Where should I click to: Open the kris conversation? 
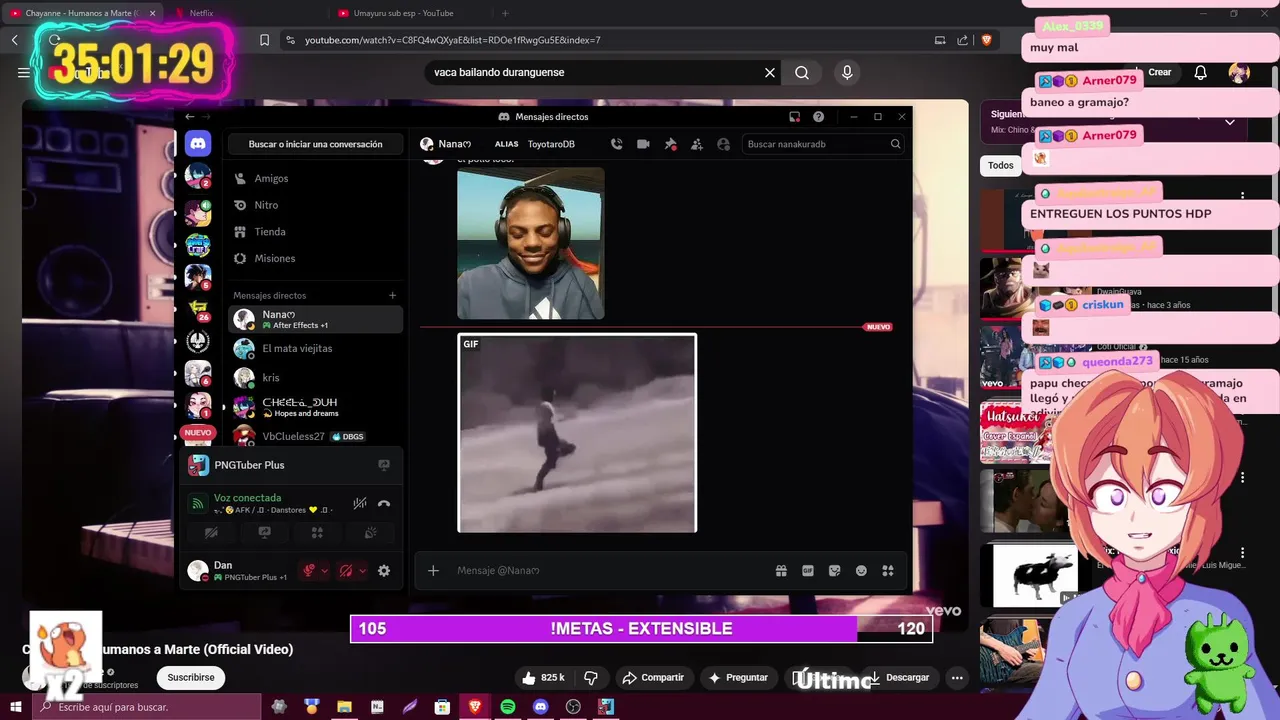[315, 377]
